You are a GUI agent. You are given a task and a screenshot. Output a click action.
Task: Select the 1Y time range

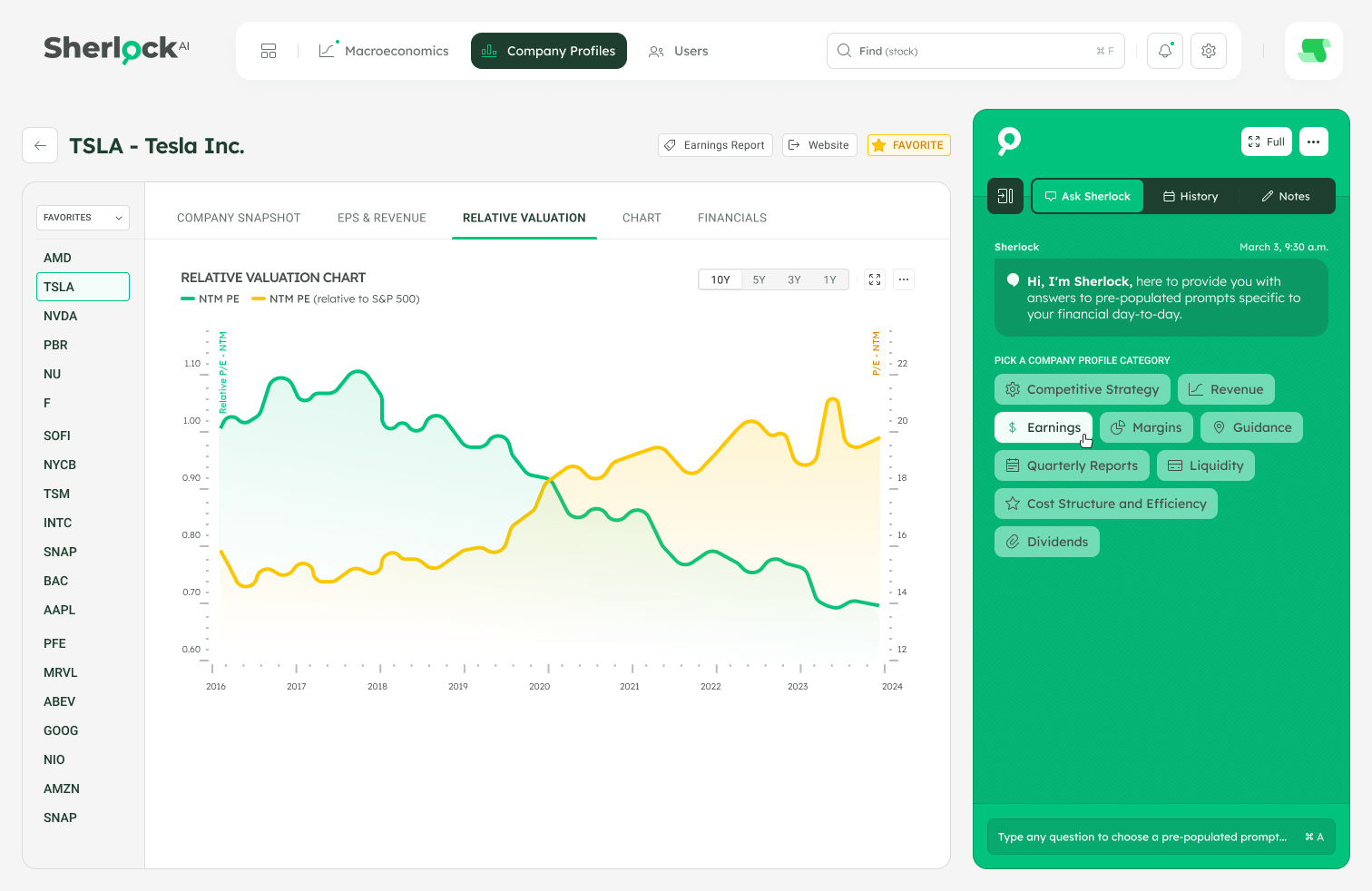pyautogui.click(x=829, y=279)
